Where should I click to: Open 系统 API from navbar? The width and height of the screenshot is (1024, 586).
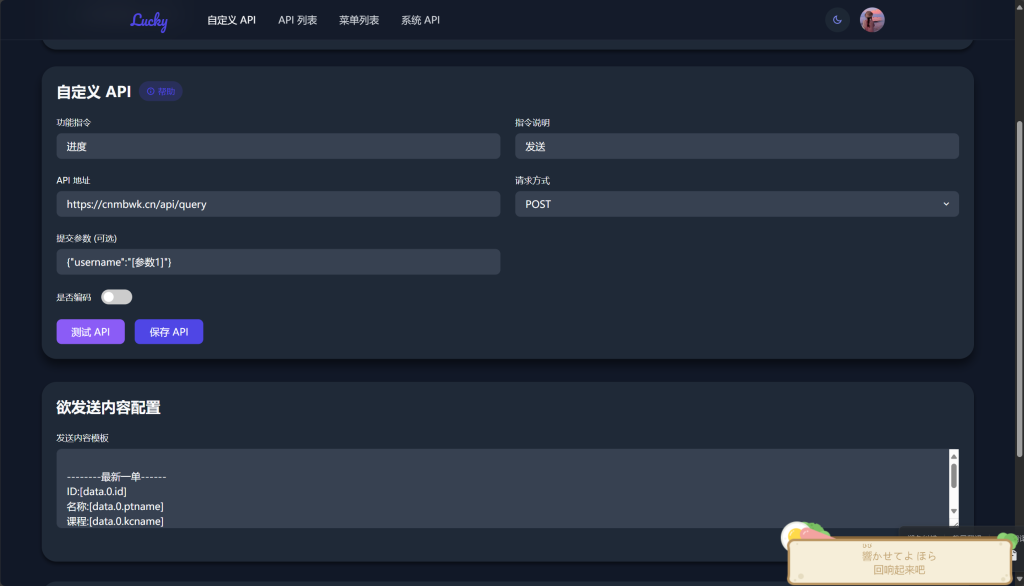420,20
